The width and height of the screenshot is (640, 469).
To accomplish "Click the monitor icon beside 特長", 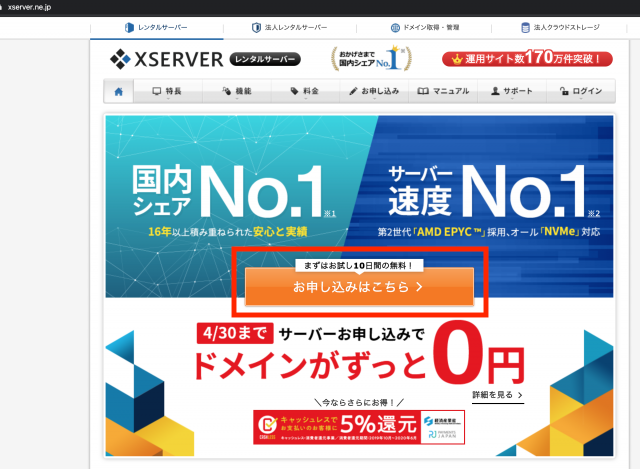I will tap(157, 91).
